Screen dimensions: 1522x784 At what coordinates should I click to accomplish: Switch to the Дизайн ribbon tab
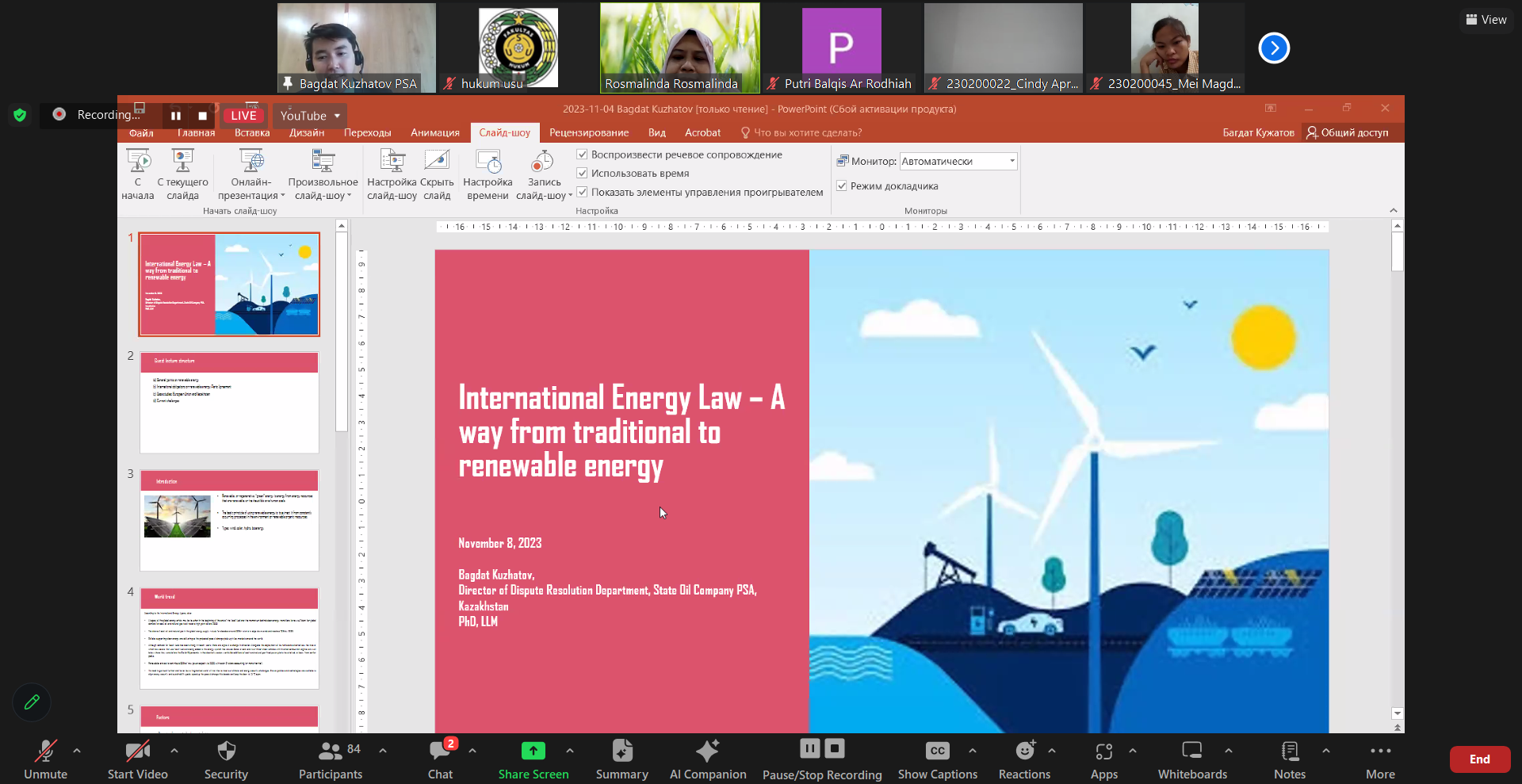(x=307, y=132)
